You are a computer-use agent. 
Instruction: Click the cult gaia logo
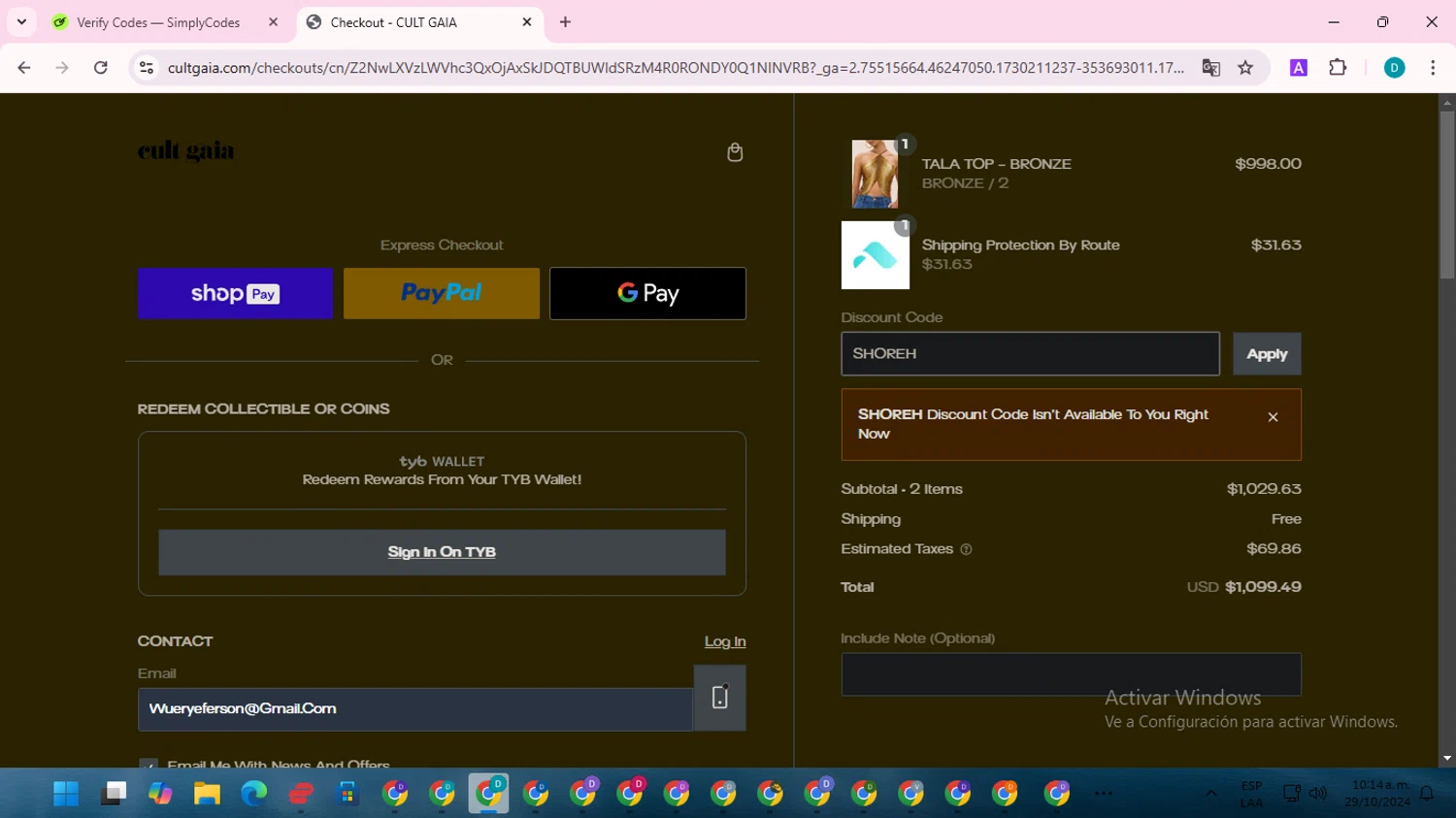point(185,150)
